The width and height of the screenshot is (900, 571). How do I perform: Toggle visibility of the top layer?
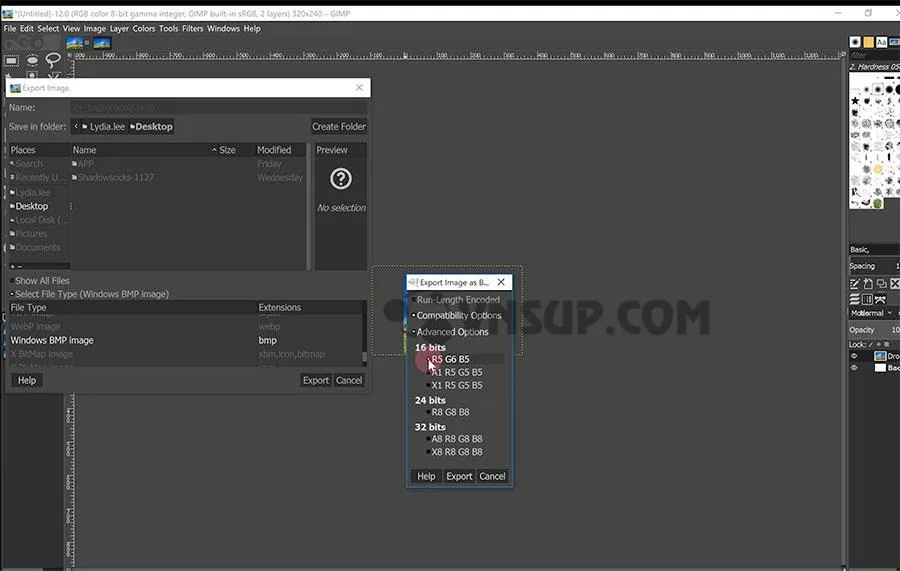pyautogui.click(x=854, y=356)
